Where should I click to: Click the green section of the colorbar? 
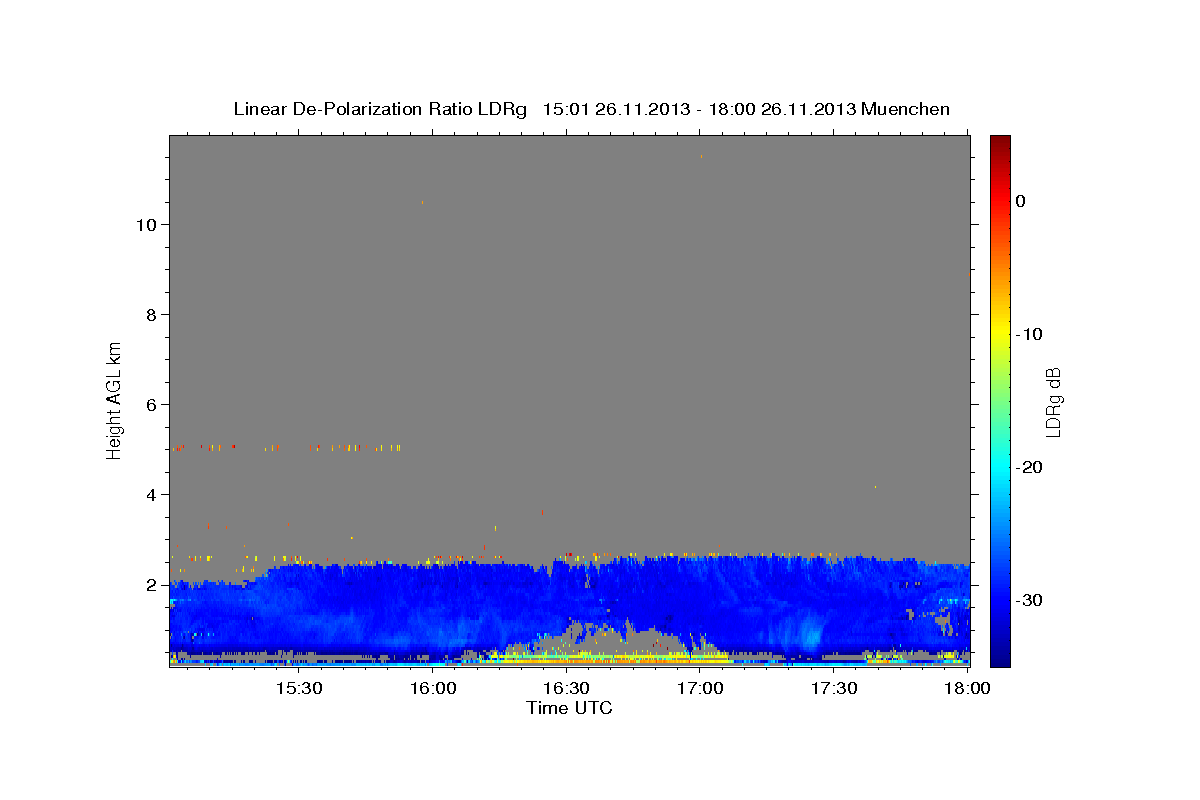tap(1000, 400)
